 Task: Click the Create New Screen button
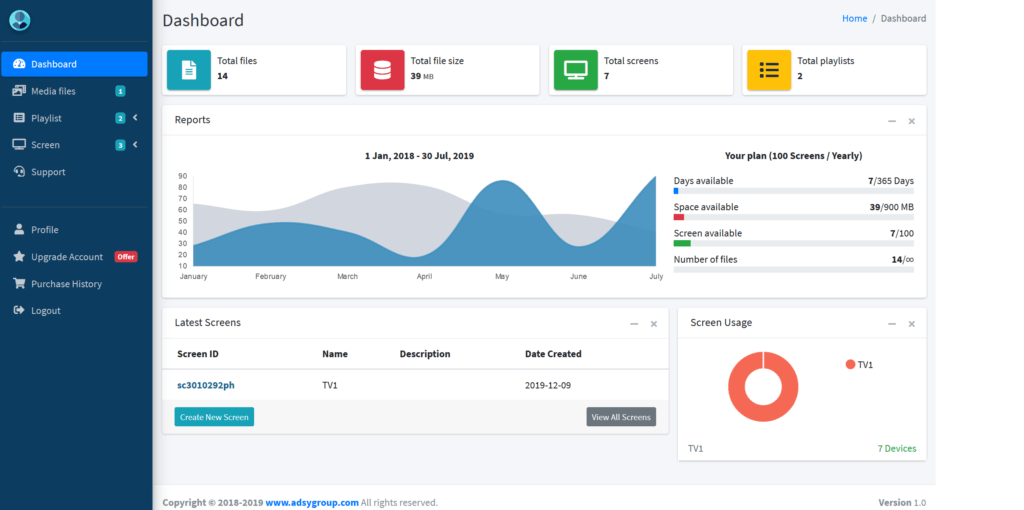[x=214, y=417]
